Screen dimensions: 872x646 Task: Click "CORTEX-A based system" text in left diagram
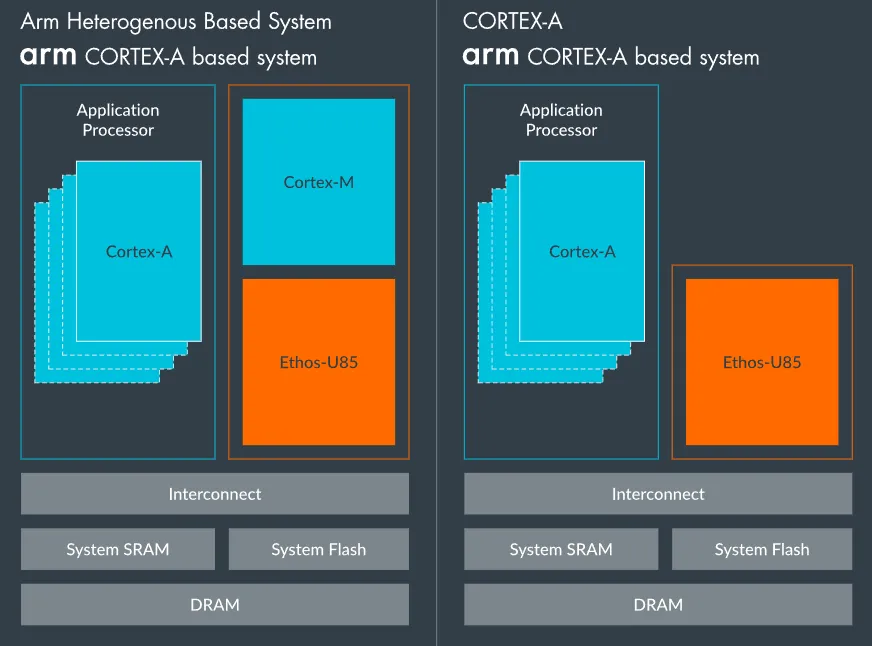pos(201,57)
